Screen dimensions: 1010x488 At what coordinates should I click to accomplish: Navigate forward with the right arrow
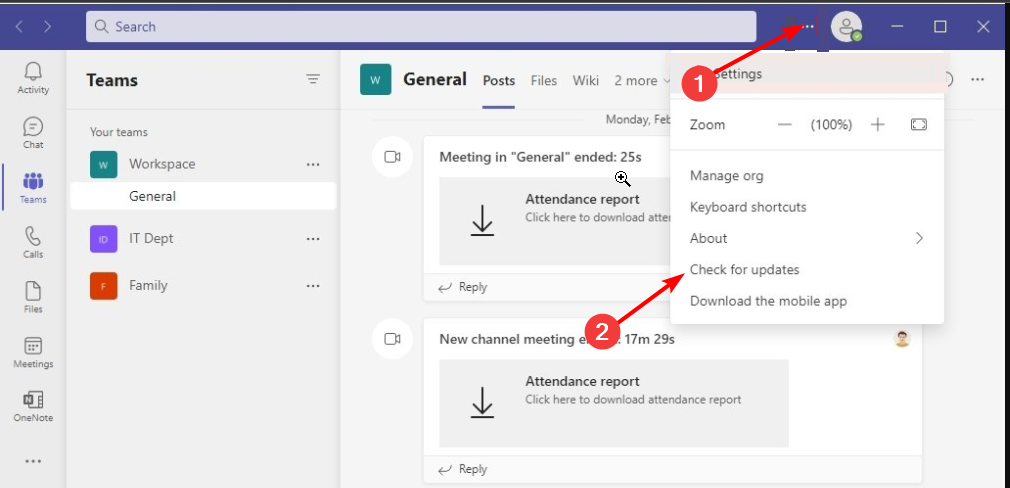coord(48,26)
